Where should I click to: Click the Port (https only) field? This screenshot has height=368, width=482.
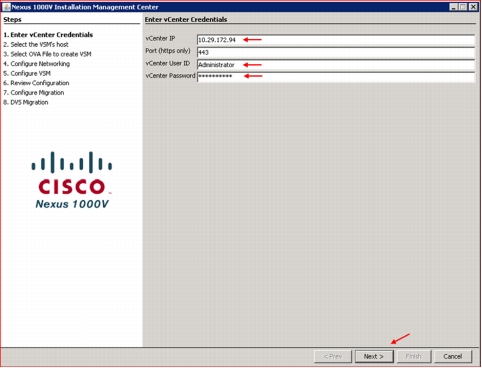(336, 52)
